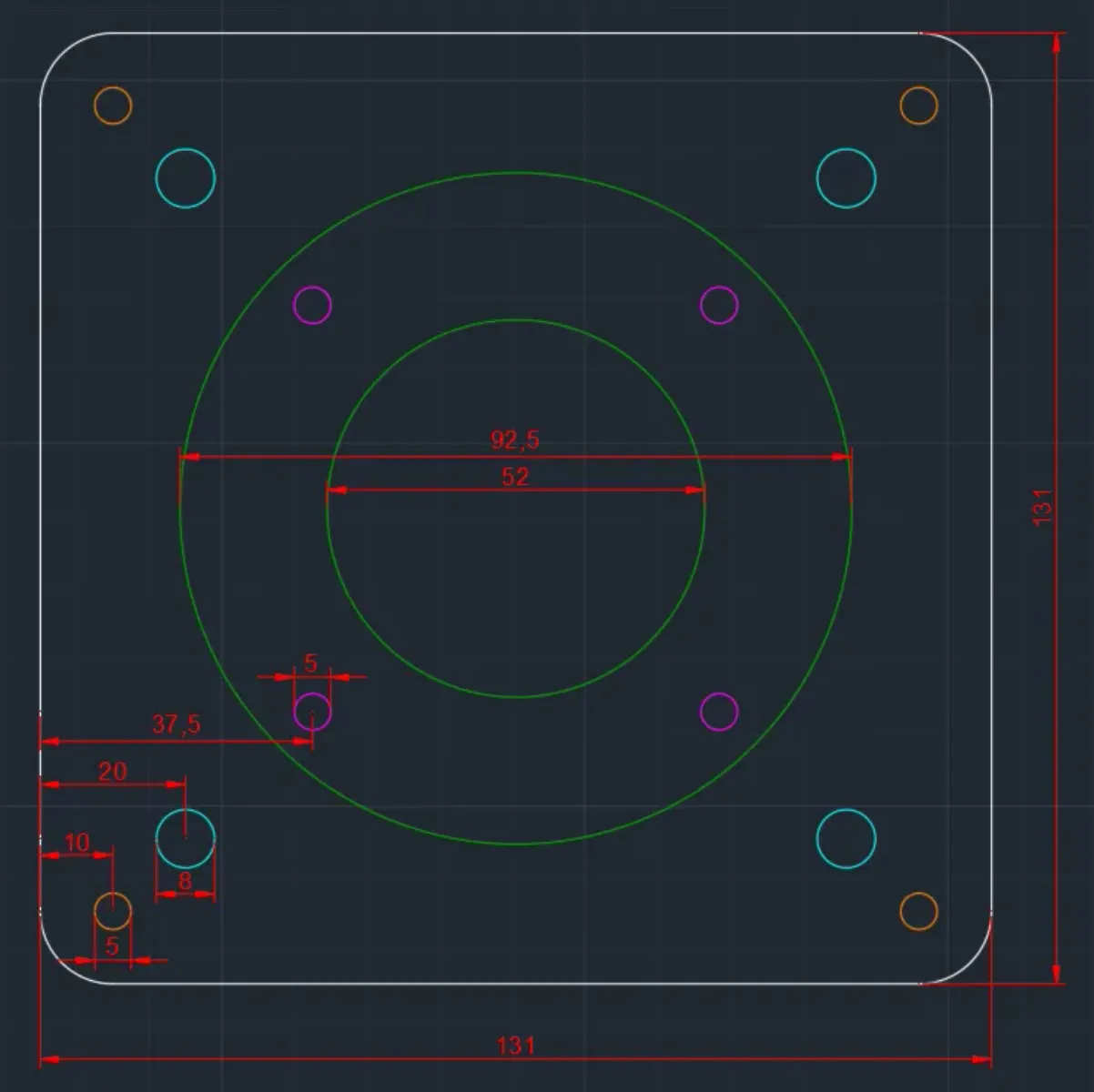Select the bottom-right magenta hole
Screen dimensions: 1094x1092
click(719, 712)
